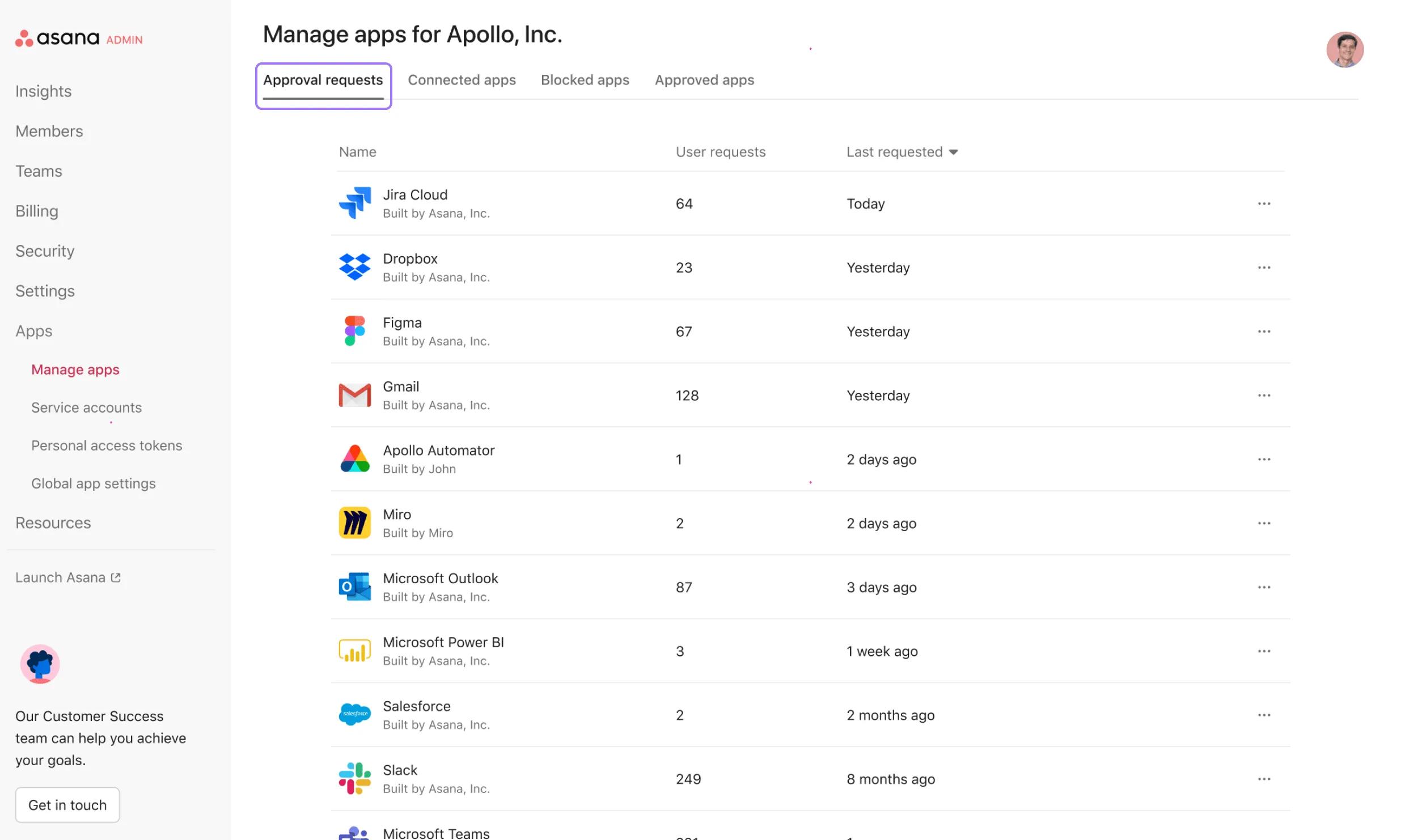The width and height of the screenshot is (1405, 840).
Task: Open Launch Asana external link
Action: pos(67,577)
